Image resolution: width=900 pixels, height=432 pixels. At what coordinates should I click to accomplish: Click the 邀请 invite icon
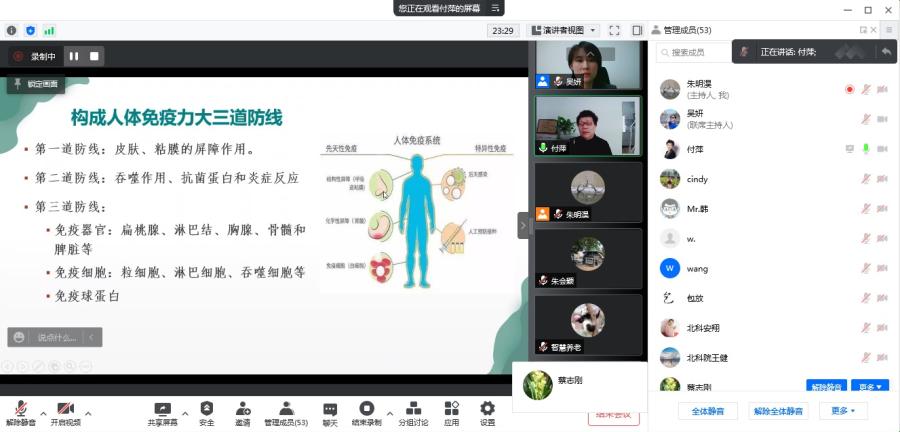[x=242, y=413]
